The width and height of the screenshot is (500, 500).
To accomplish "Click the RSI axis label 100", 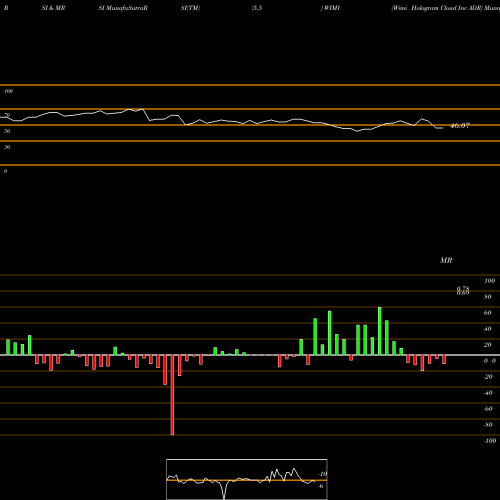I will [9, 91].
